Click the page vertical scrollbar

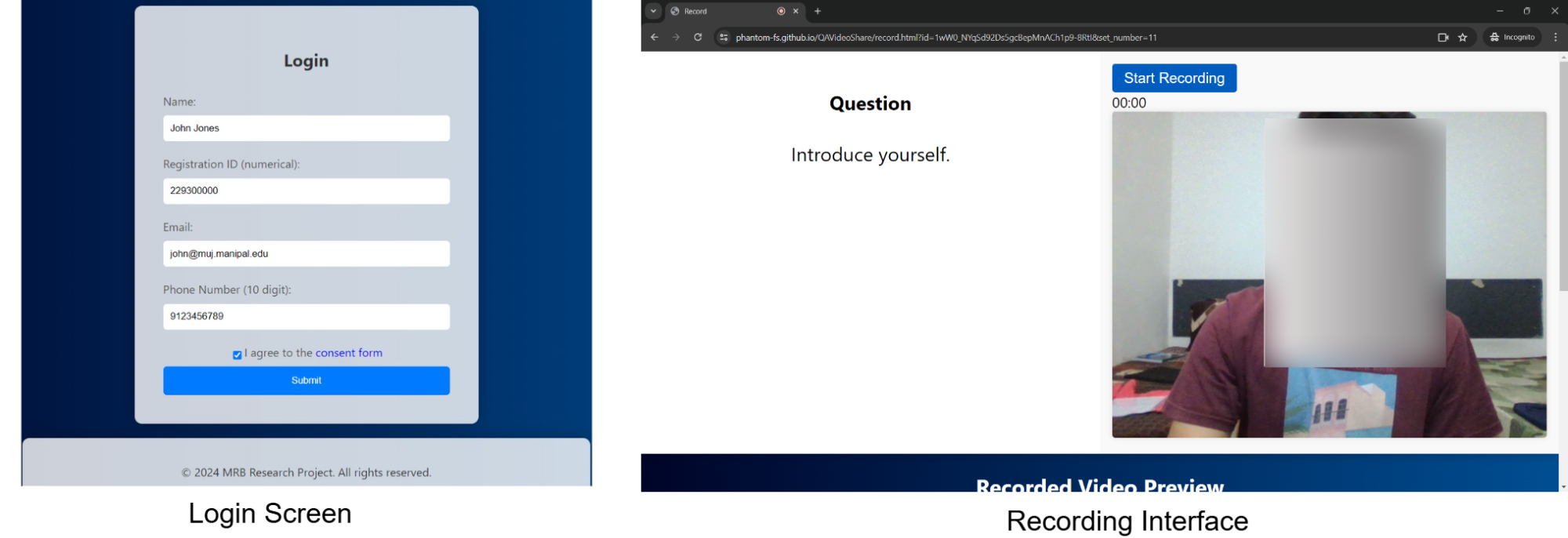1563,176
